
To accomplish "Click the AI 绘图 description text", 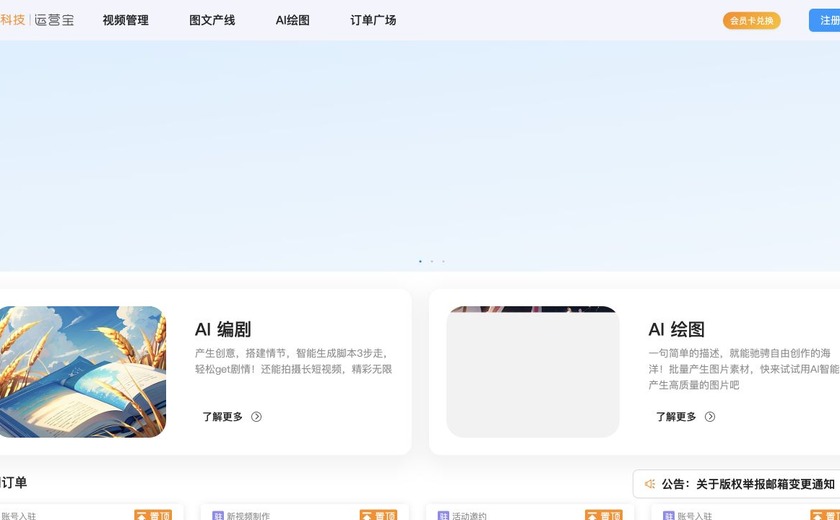I will tap(744, 369).
